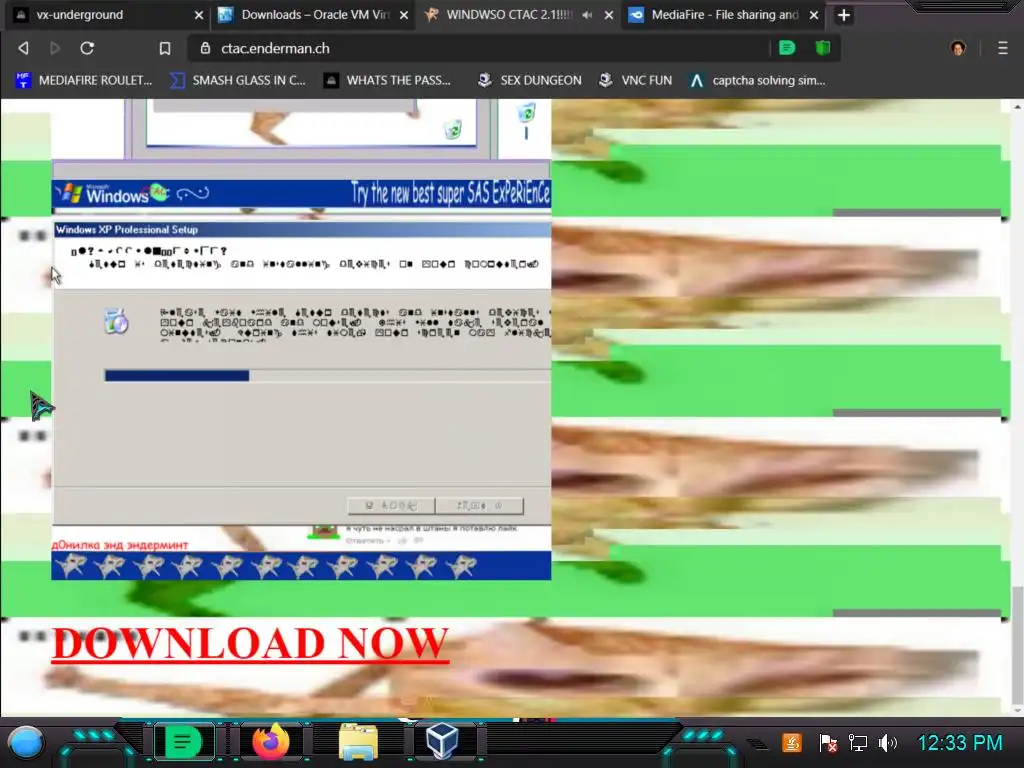Open VirtualBox from the taskbar
This screenshot has width=1024, height=768.
click(442, 741)
